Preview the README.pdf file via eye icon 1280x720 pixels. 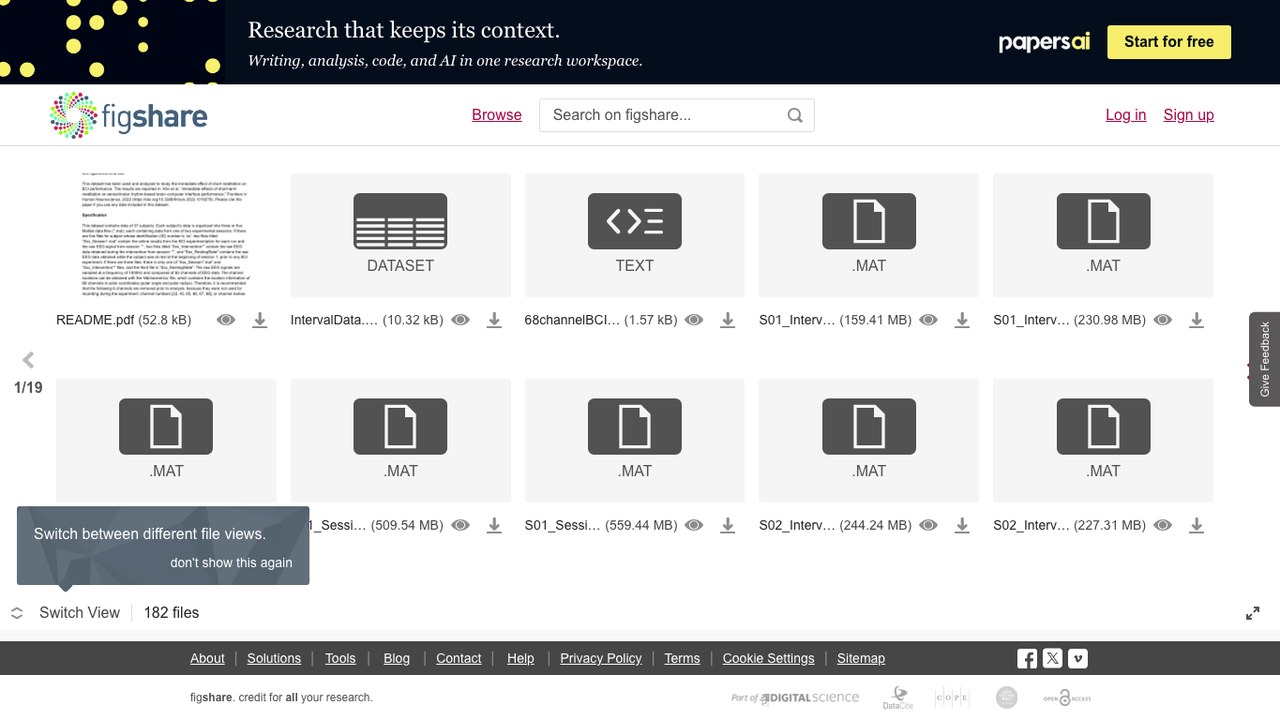(x=226, y=320)
